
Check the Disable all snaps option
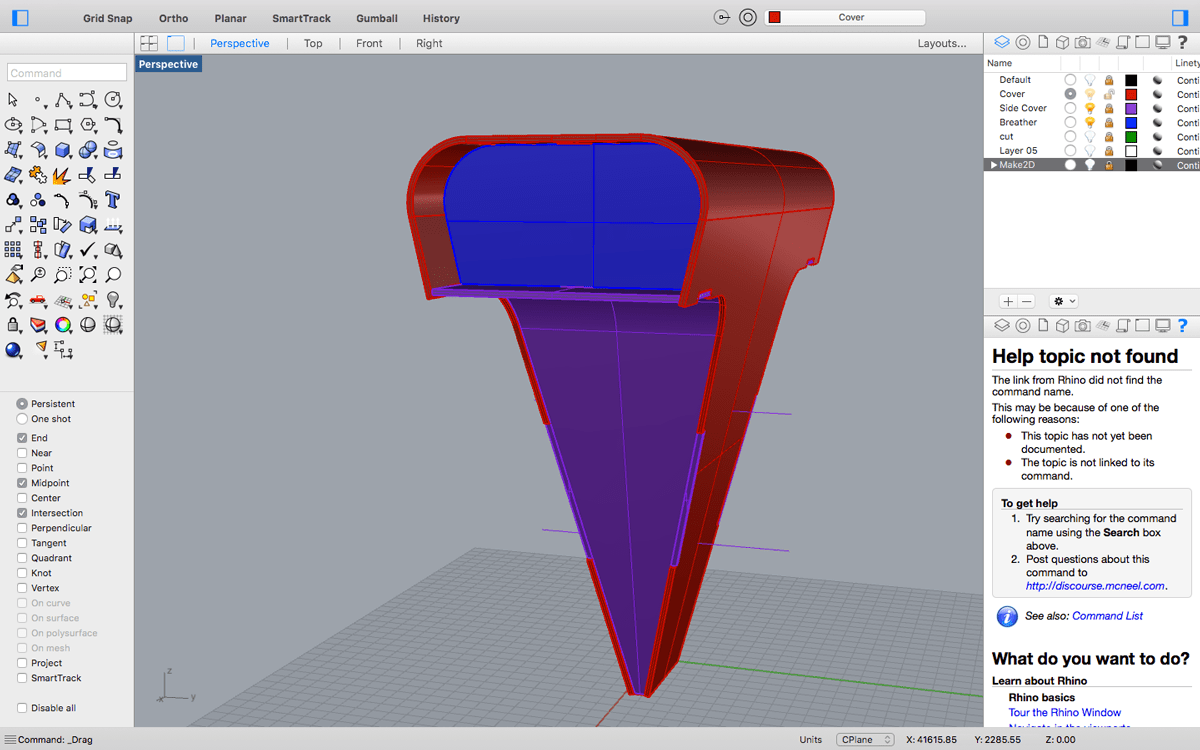pyautogui.click(x=23, y=707)
